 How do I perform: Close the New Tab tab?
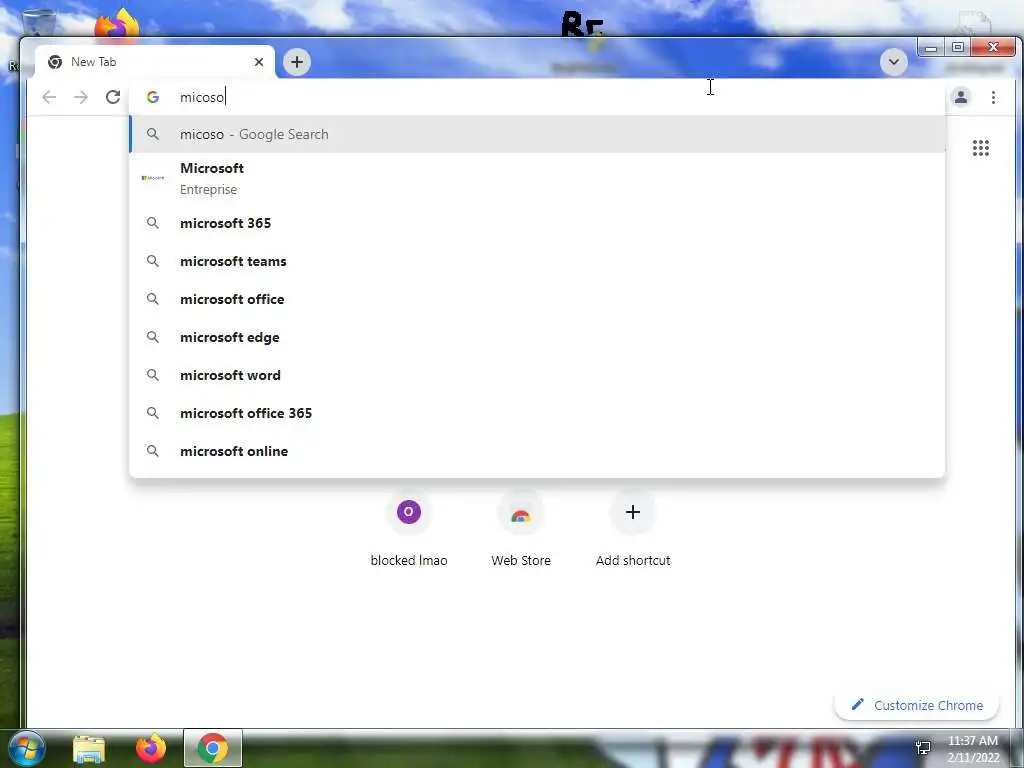pyautogui.click(x=259, y=62)
